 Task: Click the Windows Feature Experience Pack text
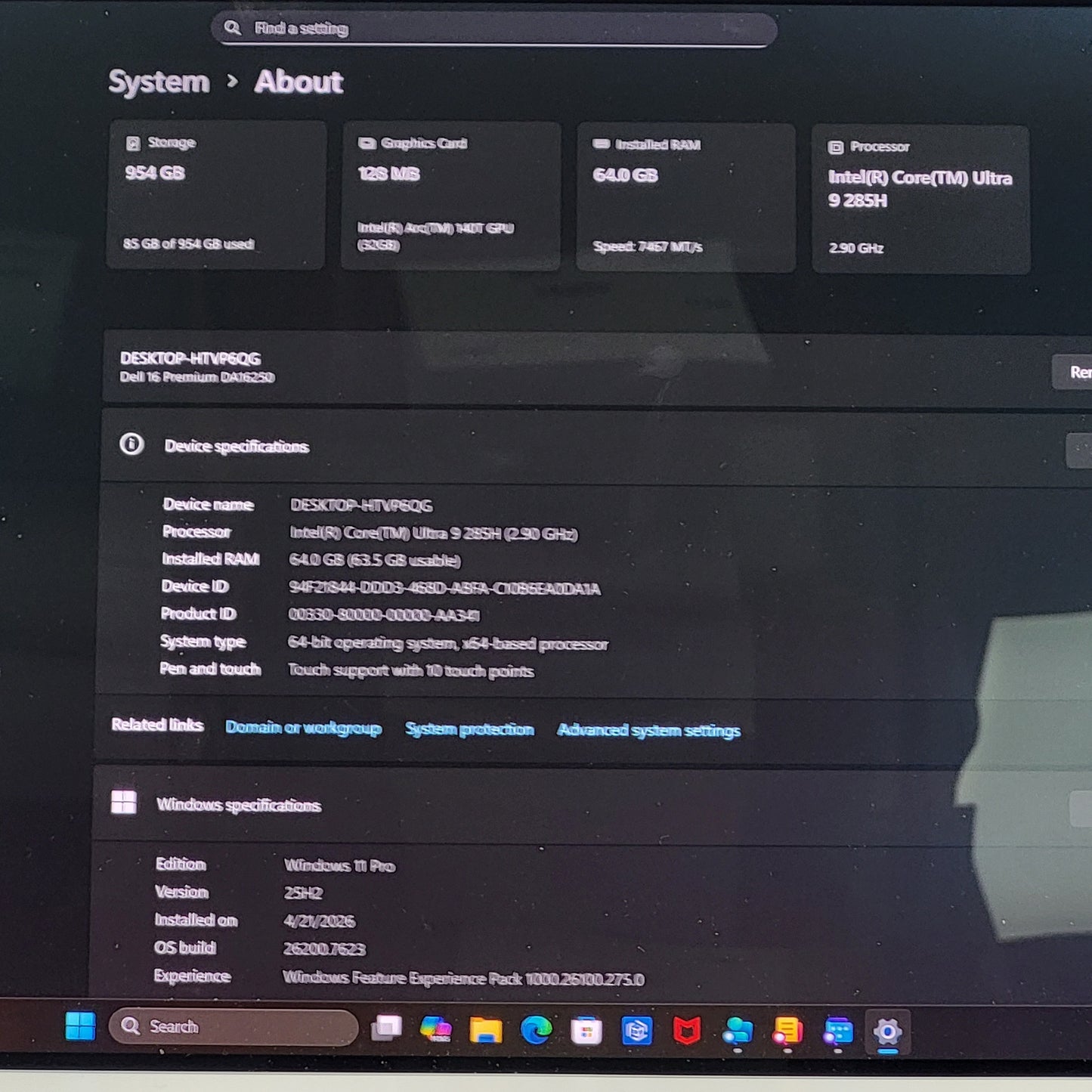point(463,979)
